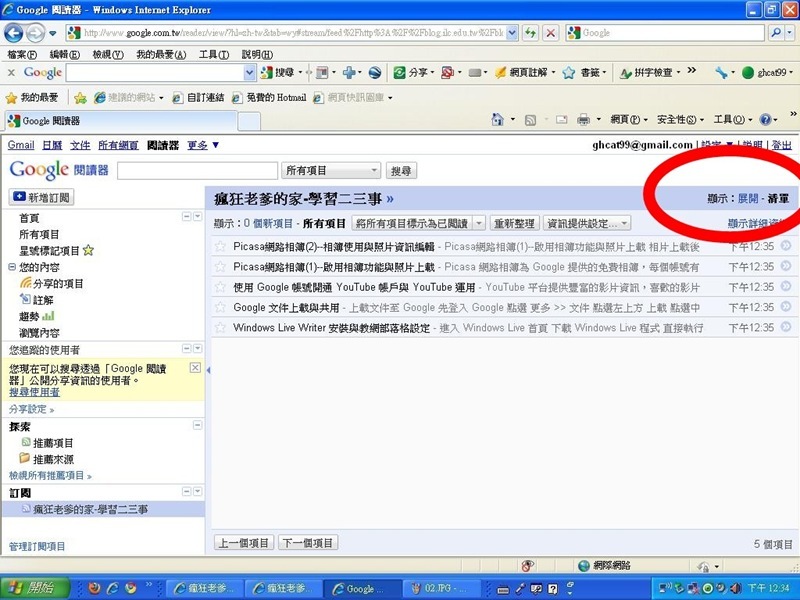
Task: Click the Google Reader search input field
Action: (197, 170)
